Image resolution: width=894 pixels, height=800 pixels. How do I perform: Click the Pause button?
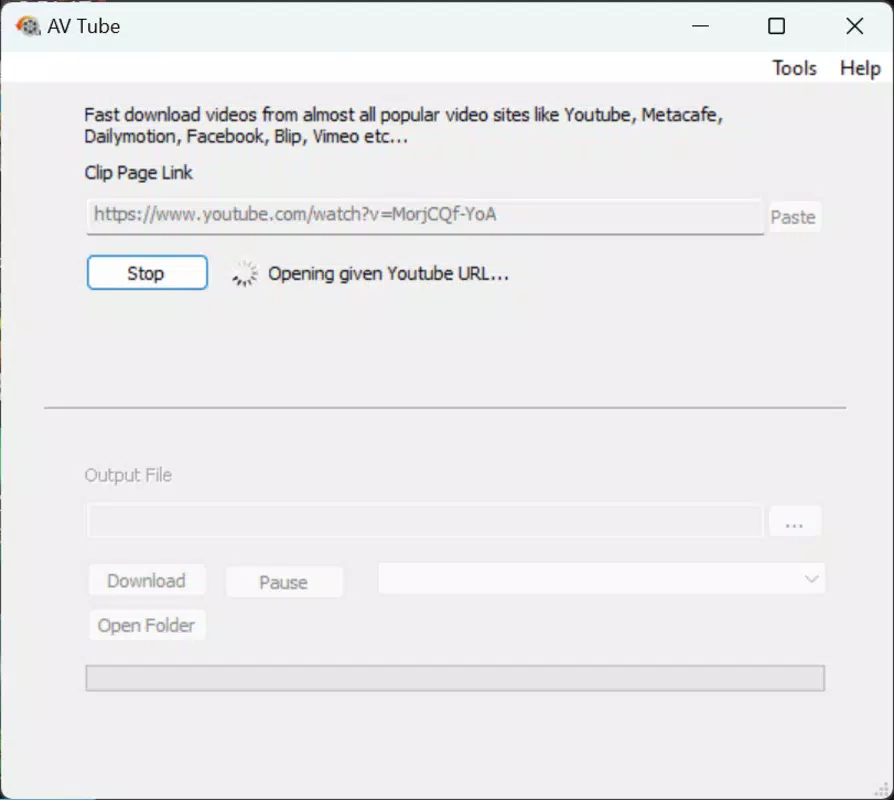point(284,582)
